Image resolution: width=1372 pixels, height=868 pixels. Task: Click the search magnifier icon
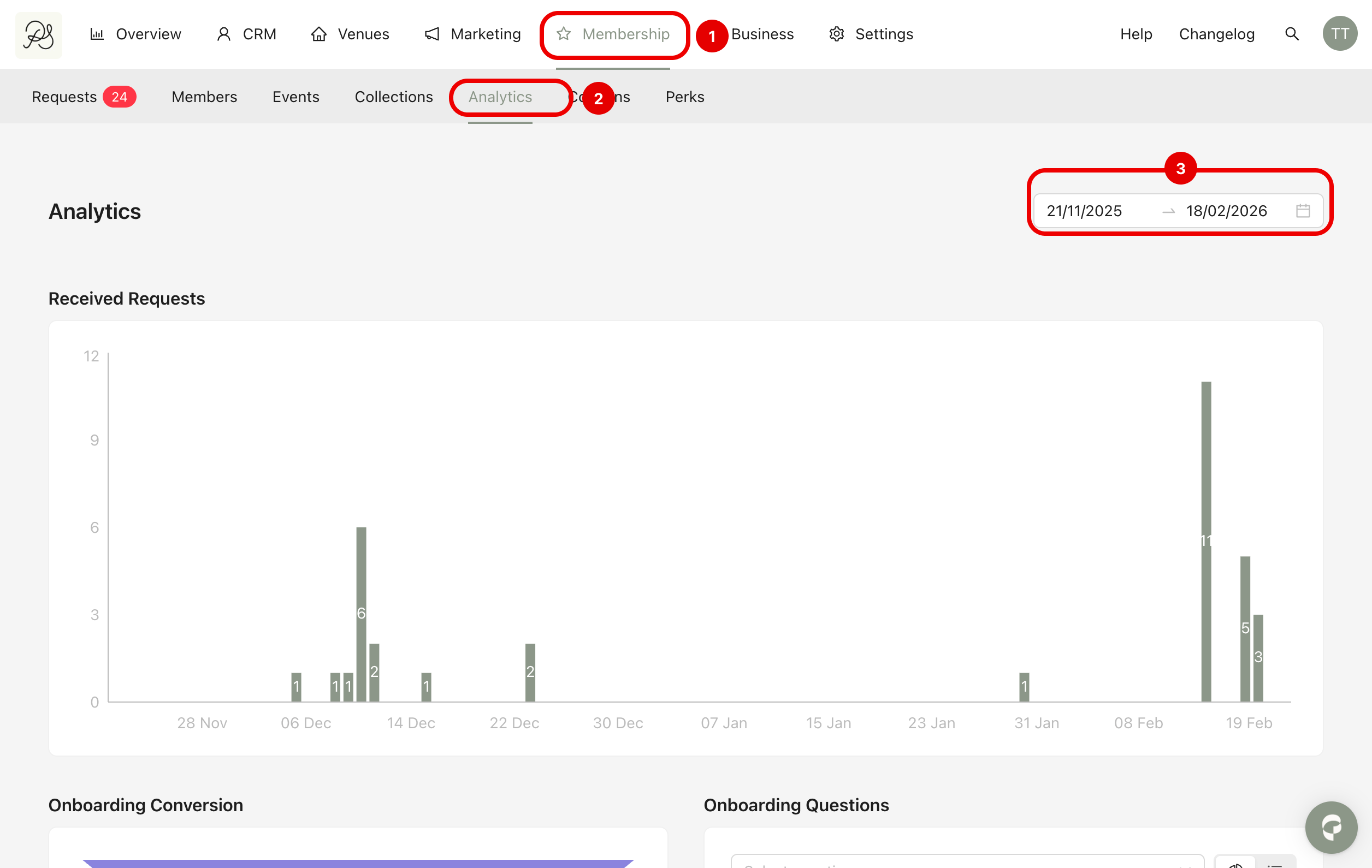tap(1292, 34)
